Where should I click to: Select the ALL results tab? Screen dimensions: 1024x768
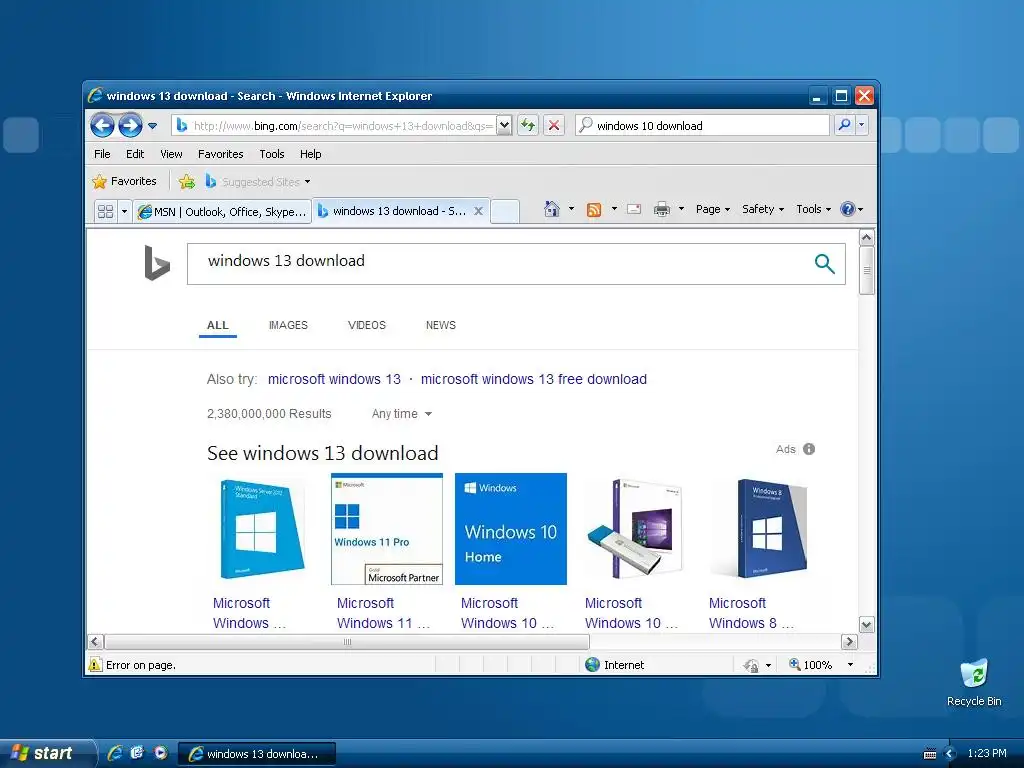click(x=217, y=325)
